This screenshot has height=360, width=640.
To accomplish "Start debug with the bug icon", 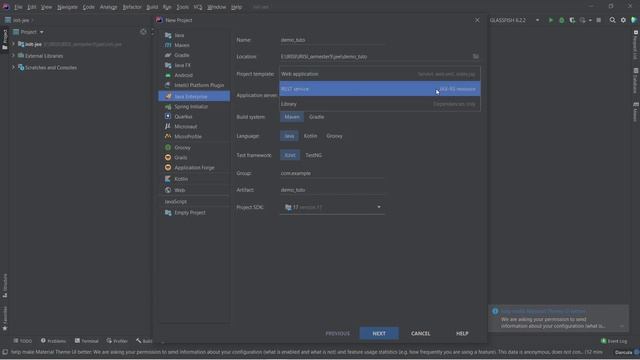I will 562,20.
